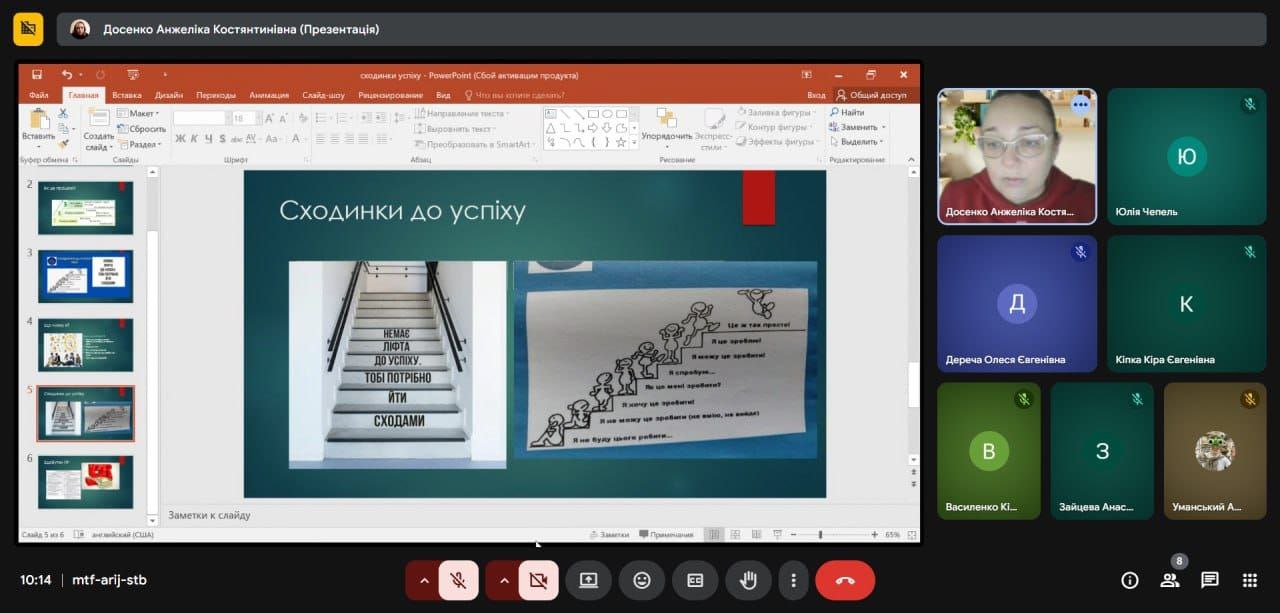Select slide 6 thumbnail

point(85,482)
